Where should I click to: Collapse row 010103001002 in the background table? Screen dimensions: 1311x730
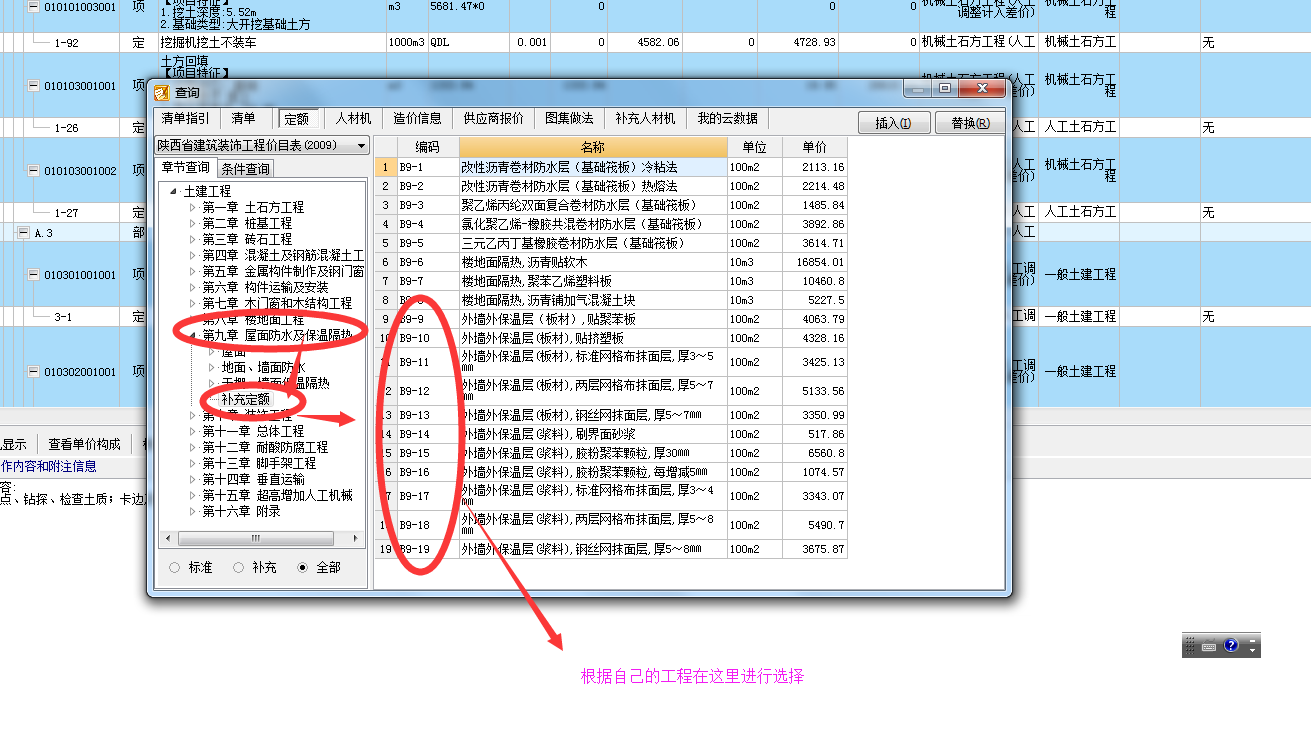pos(33,171)
